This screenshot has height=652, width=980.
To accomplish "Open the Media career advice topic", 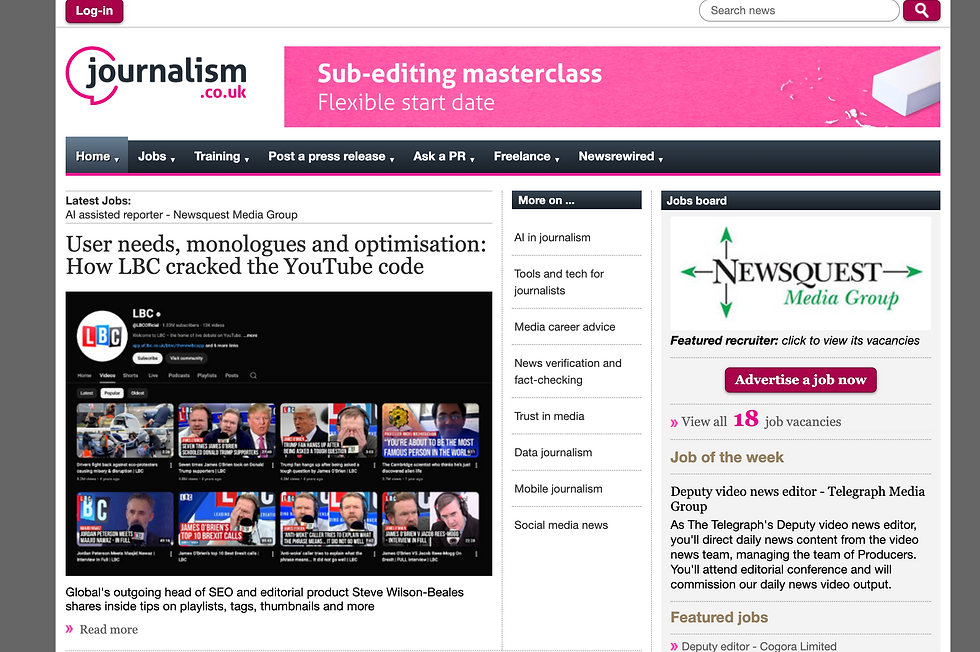I will click(x=564, y=327).
